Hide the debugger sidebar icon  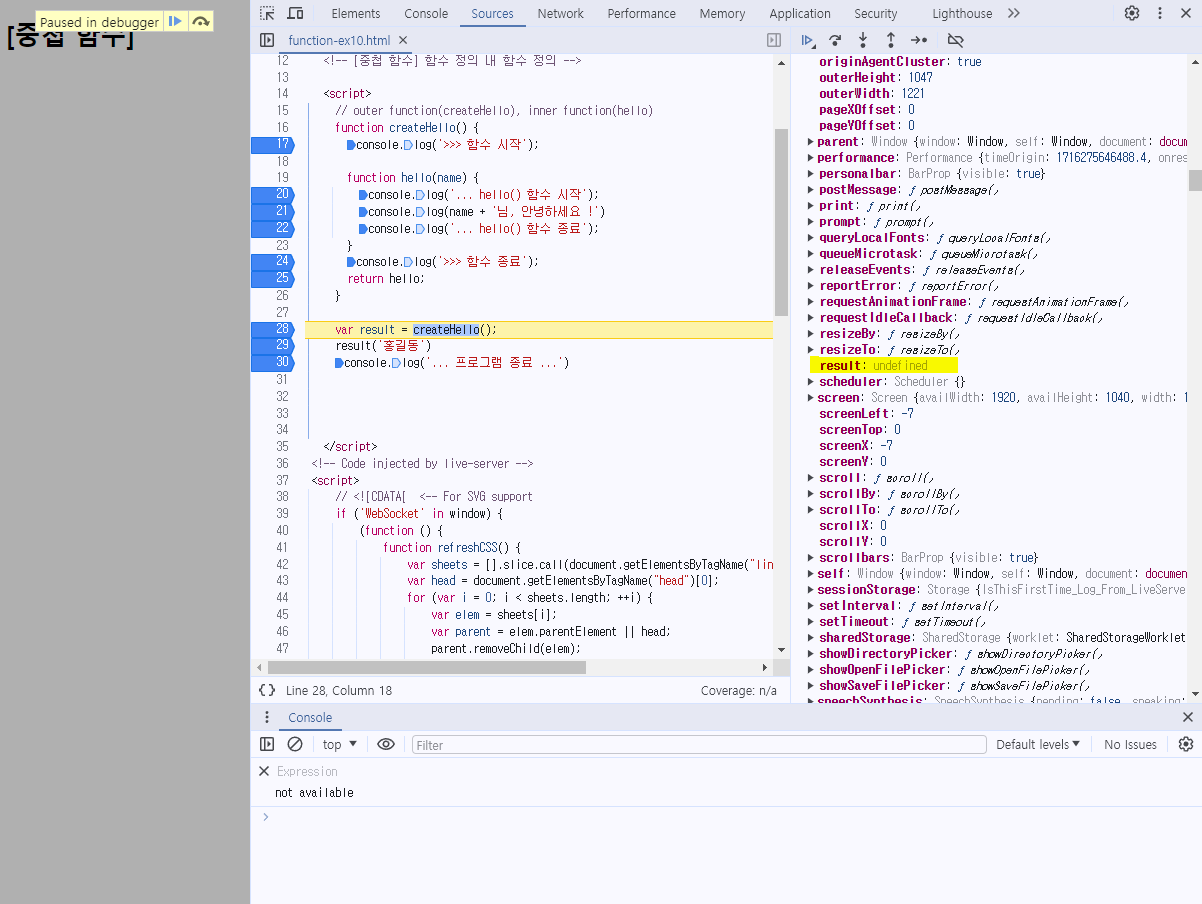coord(774,40)
